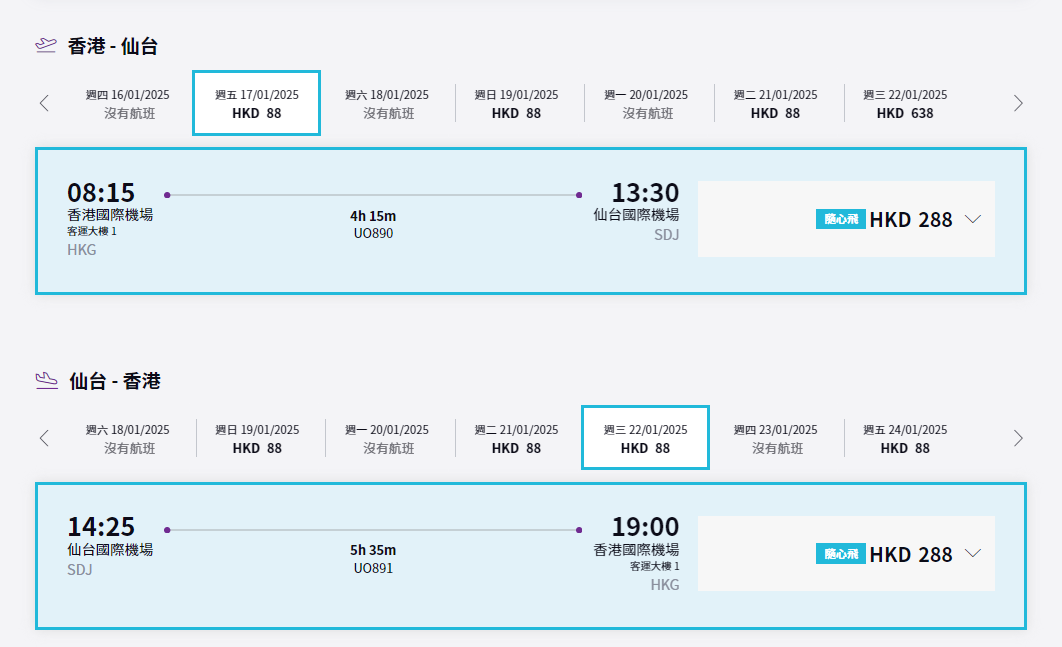Click the 隨心飛 badge on flight UO891
The width and height of the screenshot is (1062, 647).
pyautogui.click(x=840, y=554)
